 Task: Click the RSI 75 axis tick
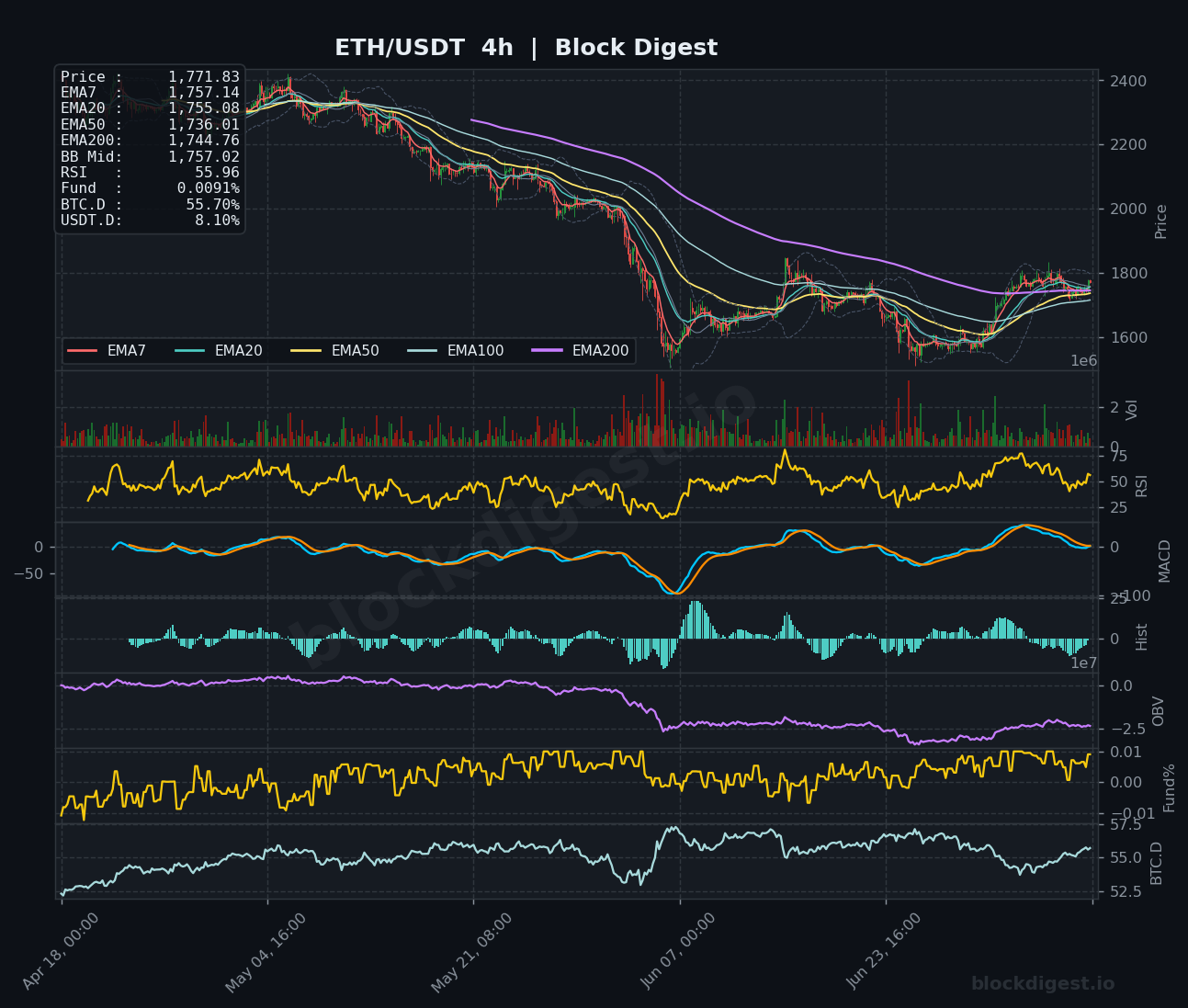point(1118,456)
